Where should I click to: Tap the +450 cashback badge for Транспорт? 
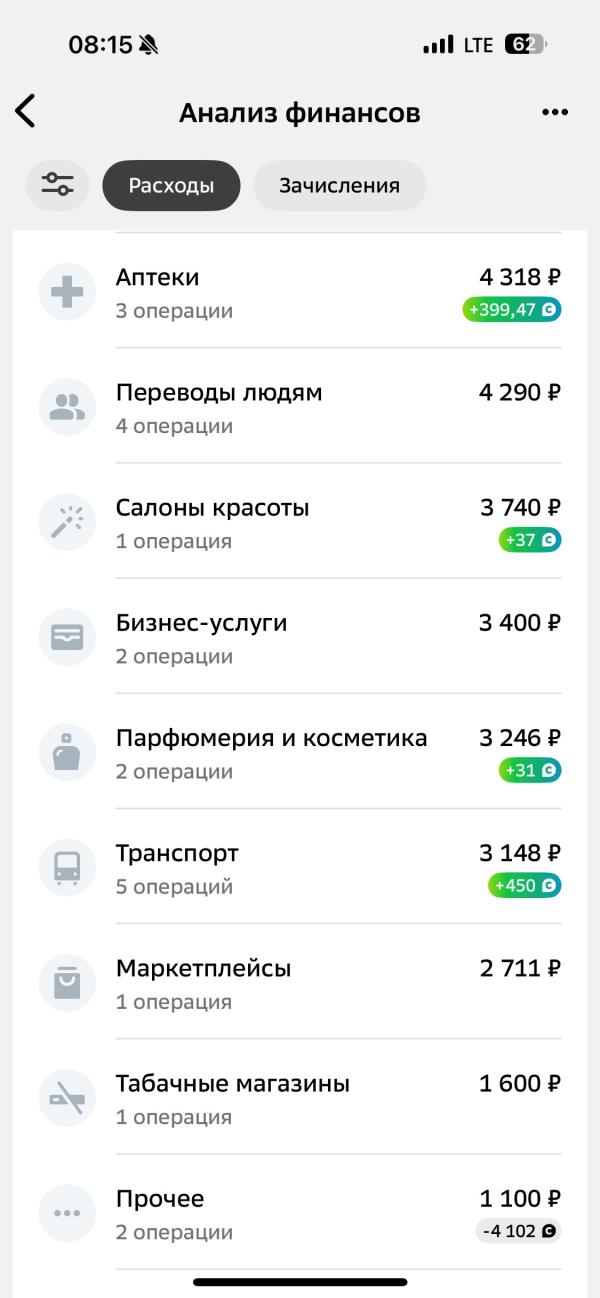(525, 886)
